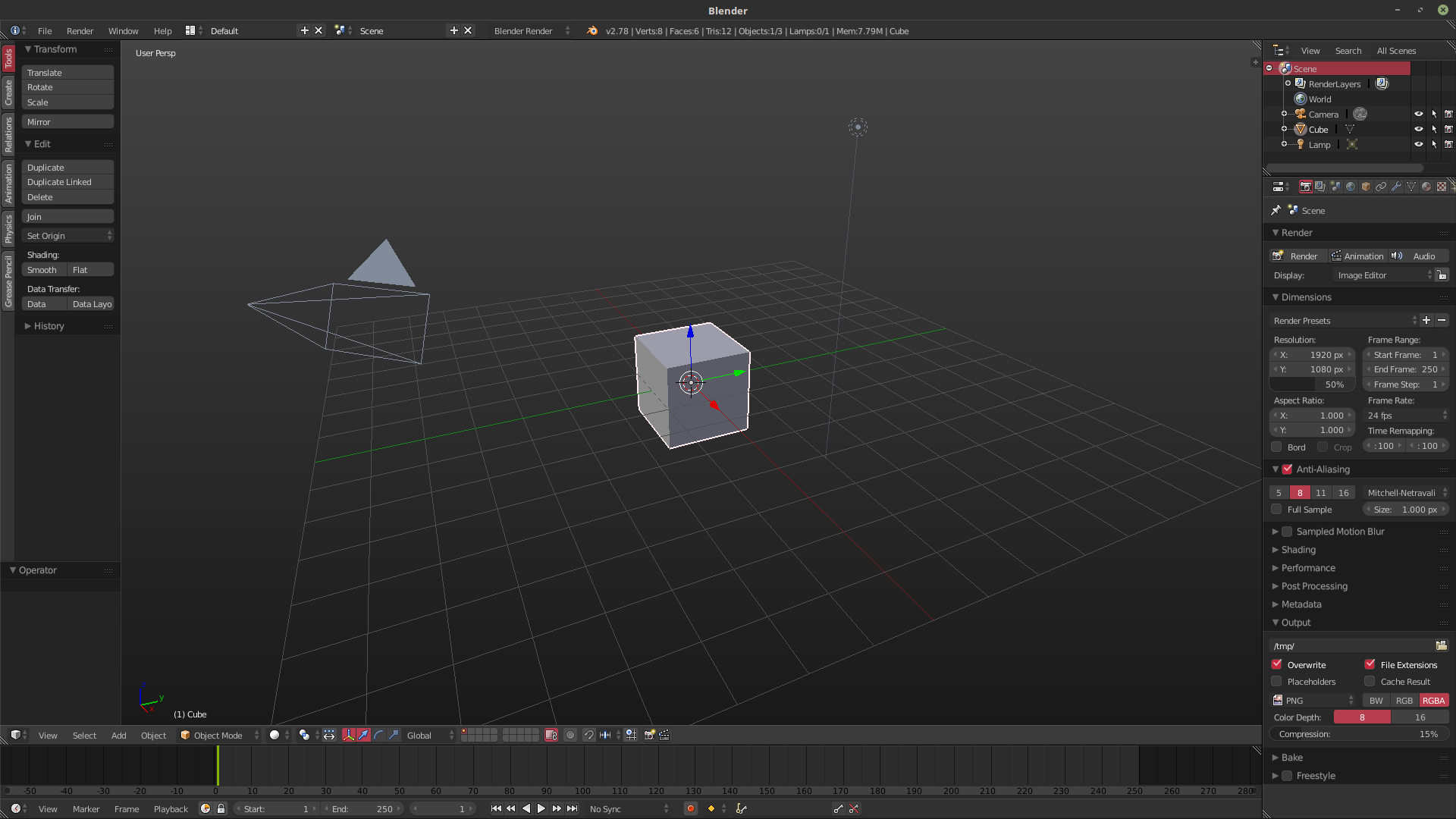Open the Display Image Editor dropdown
The width and height of the screenshot is (1456, 819).
(x=1384, y=275)
